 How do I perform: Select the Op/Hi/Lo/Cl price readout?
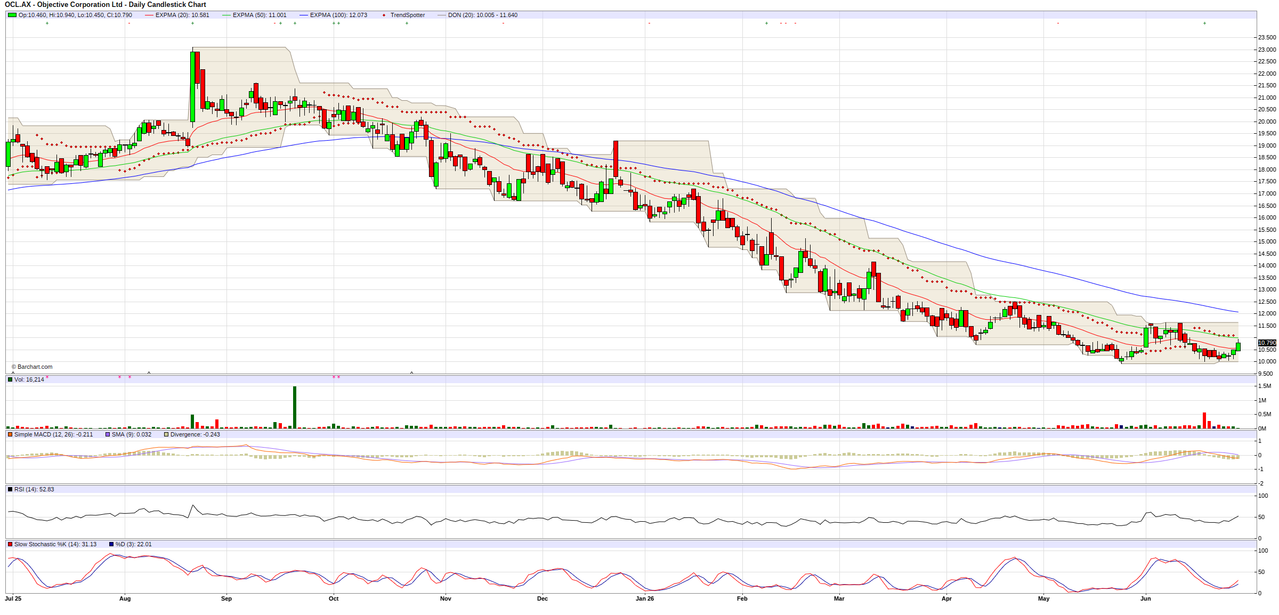(77, 15)
